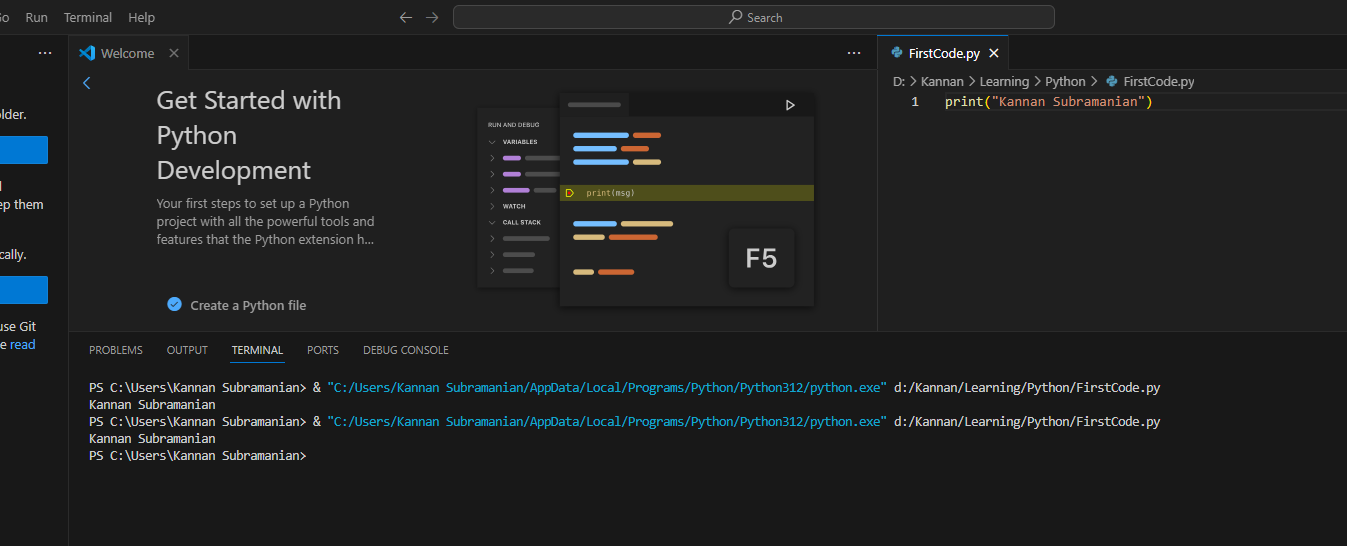This screenshot has width=1347, height=546.
Task: Go back using the walkthrough chevron arrow
Action: [x=87, y=83]
